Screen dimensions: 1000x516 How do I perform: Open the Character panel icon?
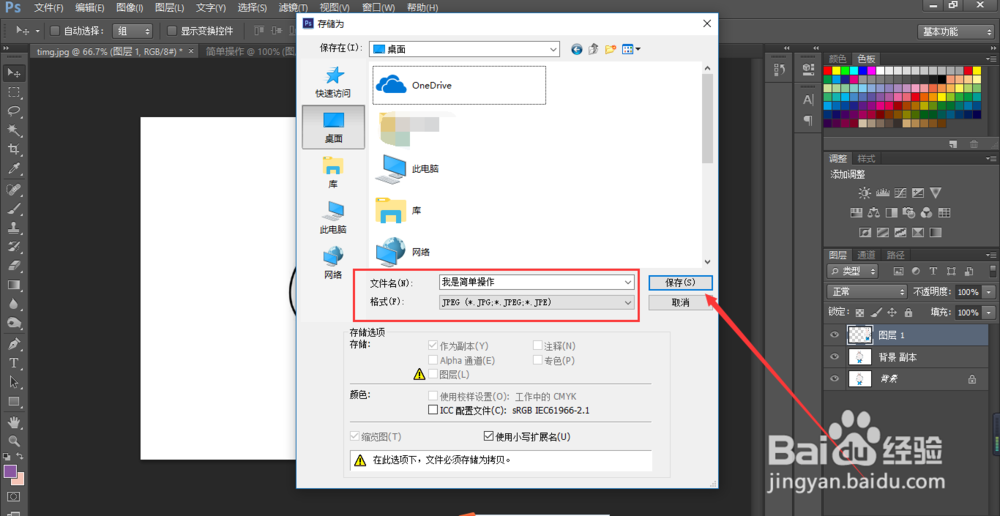(808, 100)
